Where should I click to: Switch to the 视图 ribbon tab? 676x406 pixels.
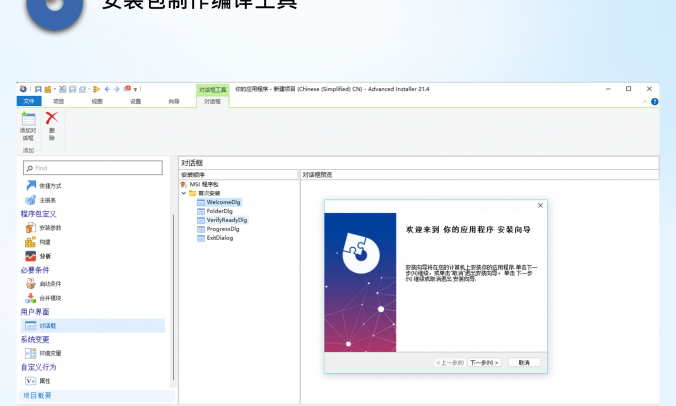point(97,101)
